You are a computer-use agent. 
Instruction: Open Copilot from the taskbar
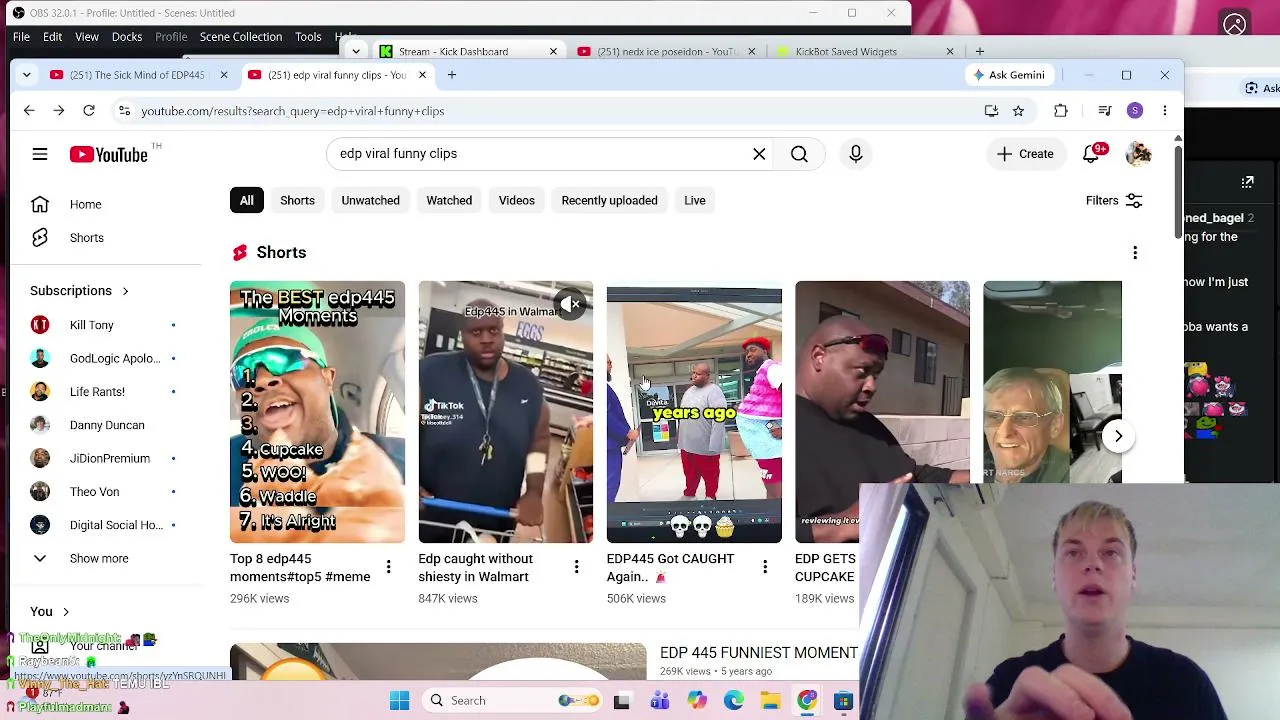click(696, 700)
